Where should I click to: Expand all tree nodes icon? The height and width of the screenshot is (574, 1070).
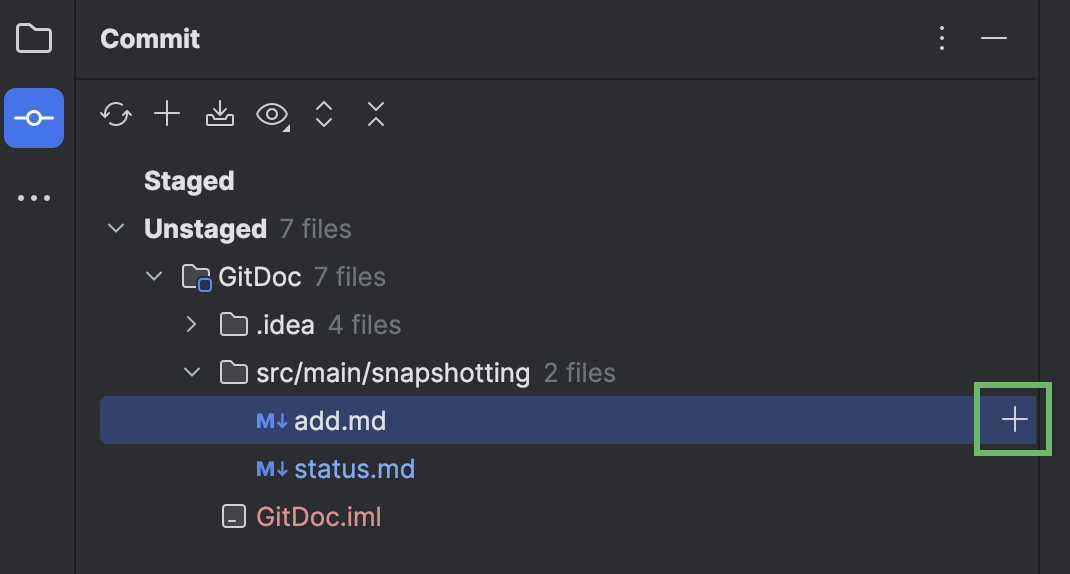323,115
